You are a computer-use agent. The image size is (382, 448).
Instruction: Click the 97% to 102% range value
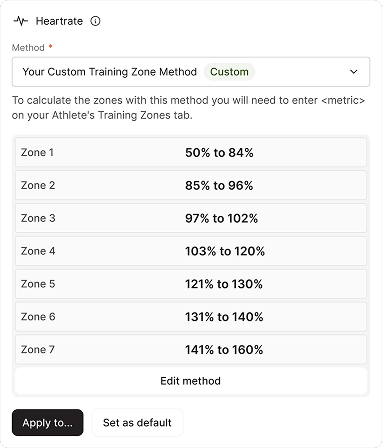(222, 218)
